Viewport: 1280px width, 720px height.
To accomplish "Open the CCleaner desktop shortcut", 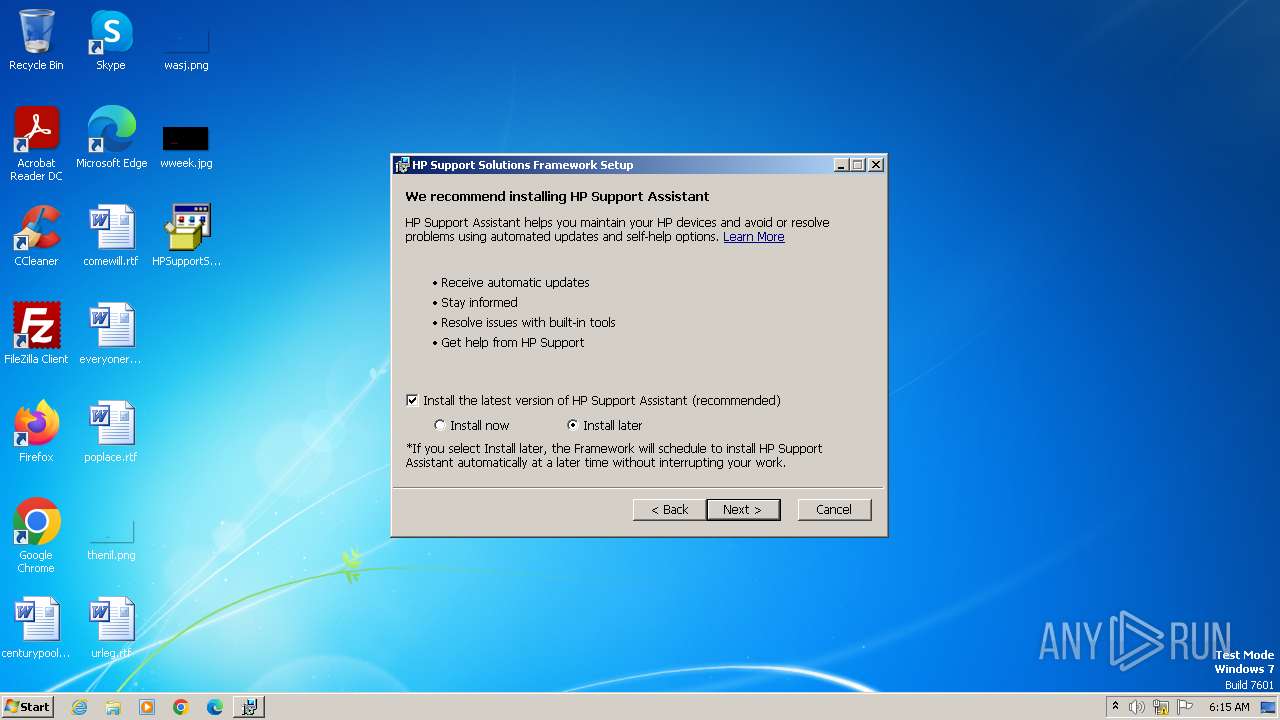I will 36,236.
